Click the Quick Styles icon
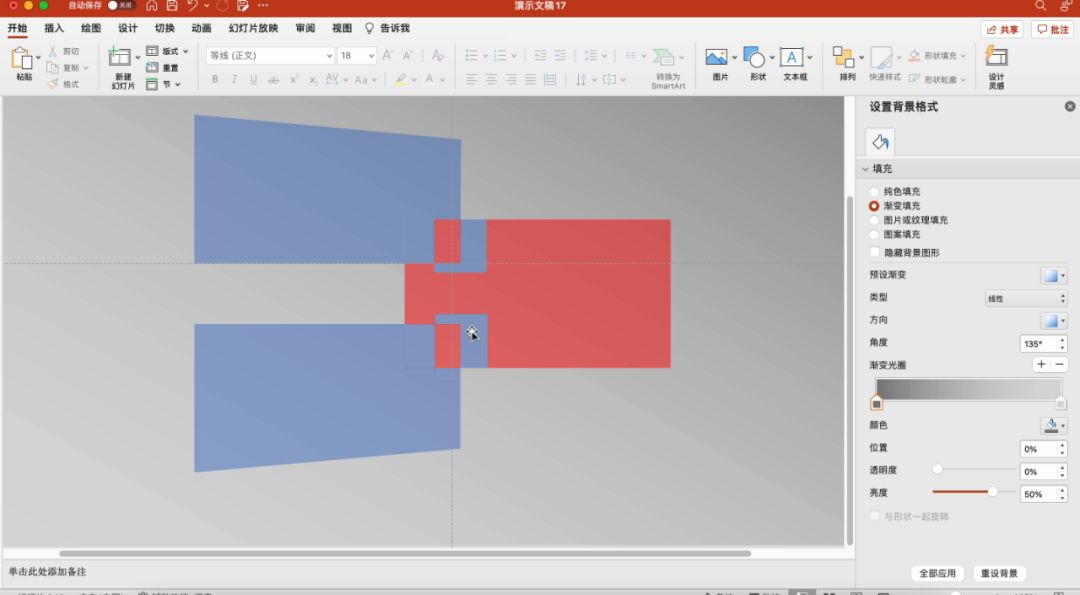This screenshot has width=1080, height=595. point(881,57)
